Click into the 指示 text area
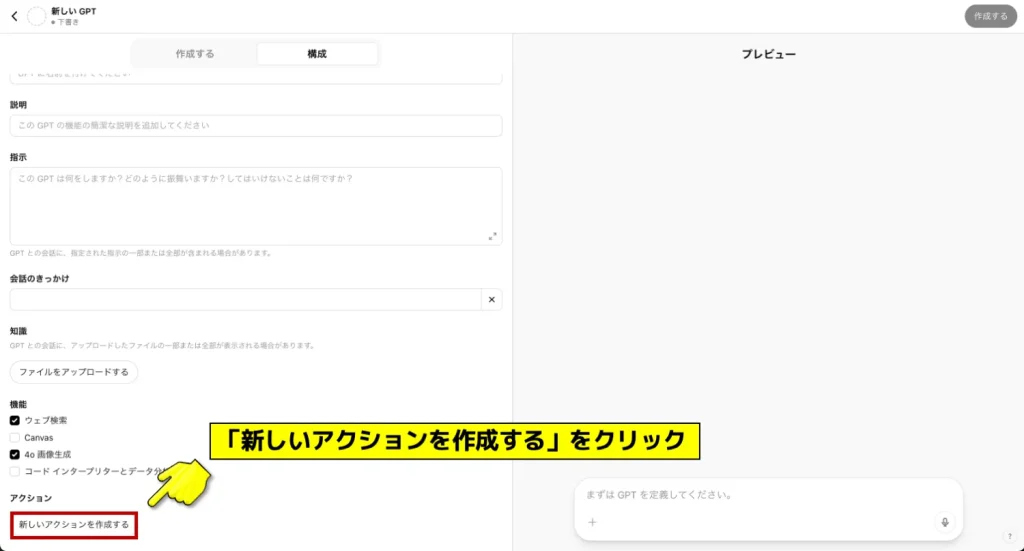This screenshot has width=1024, height=551. [x=256, y=206]
